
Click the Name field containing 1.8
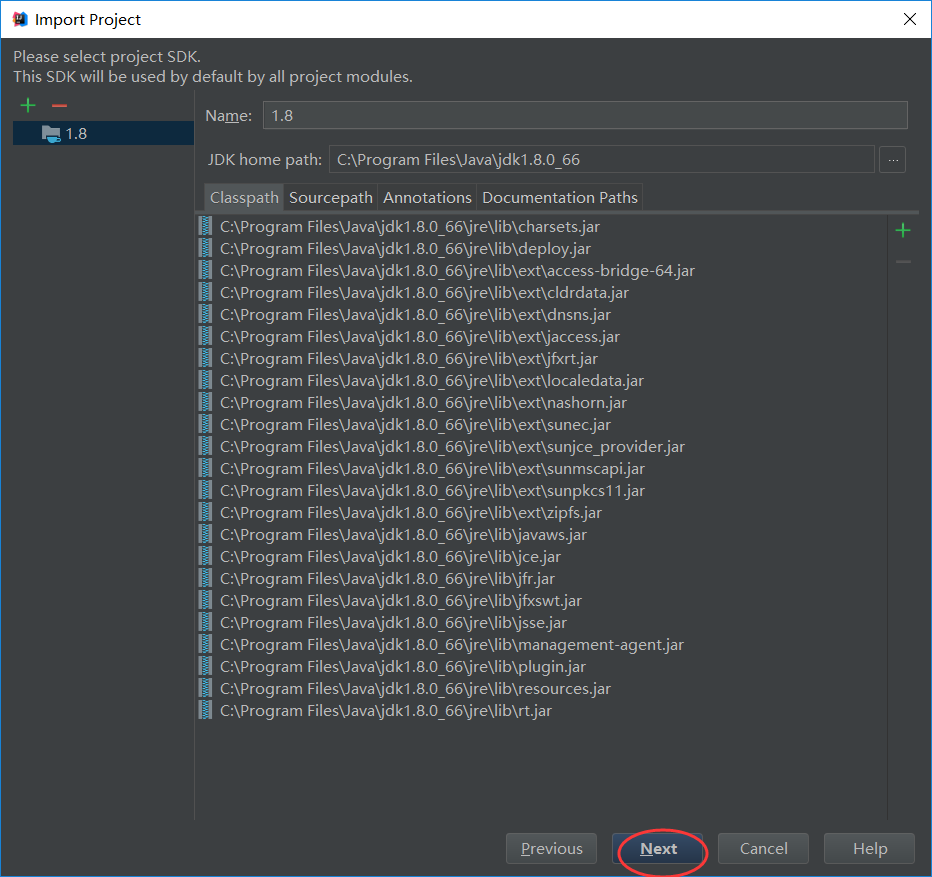tap(585, 115)
